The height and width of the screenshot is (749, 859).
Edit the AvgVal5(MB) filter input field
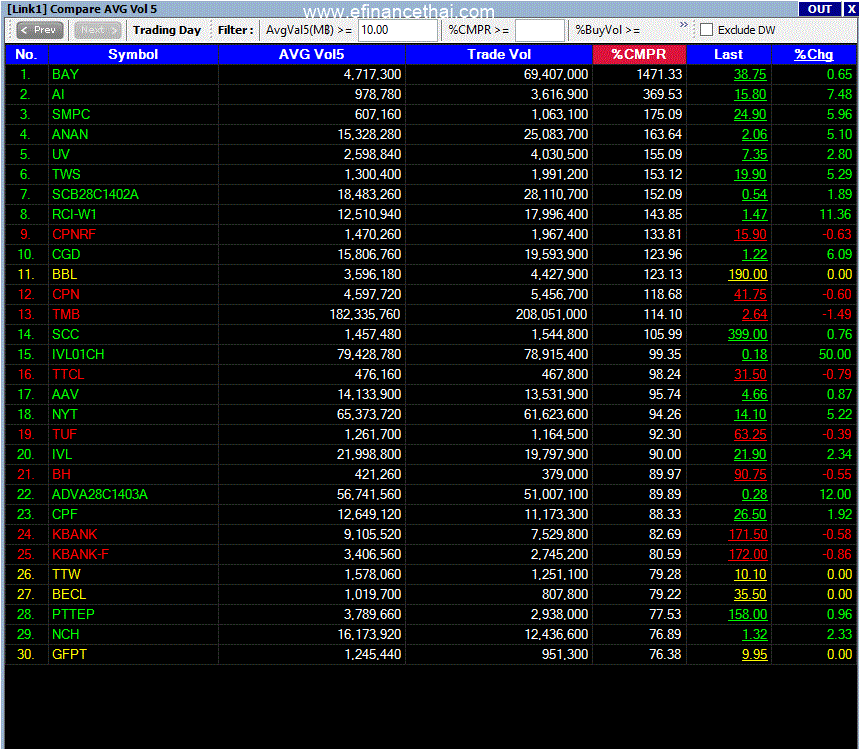tap(398, 30)
